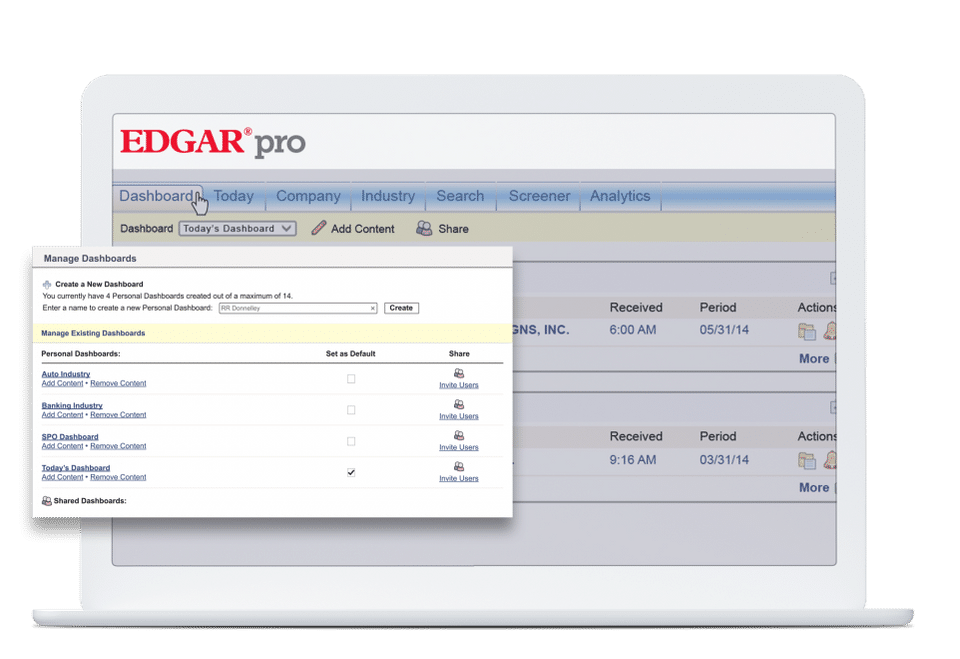Expand the Today's Dashboard dropdown
This screenshot has height=659, width=960.
point(238,228)
